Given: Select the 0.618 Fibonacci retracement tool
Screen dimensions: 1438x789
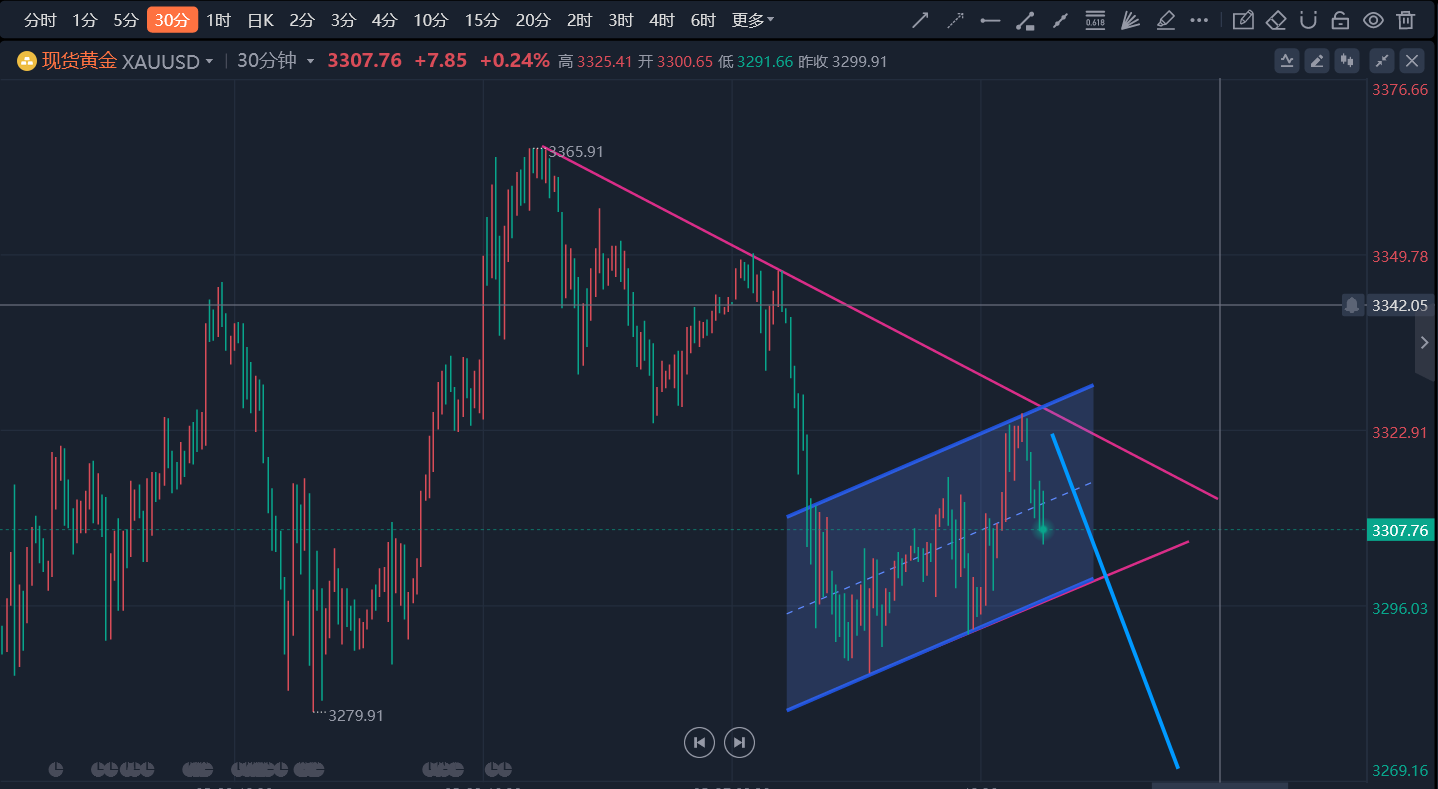Looking at the screenshot, I should pos(1095,20).
